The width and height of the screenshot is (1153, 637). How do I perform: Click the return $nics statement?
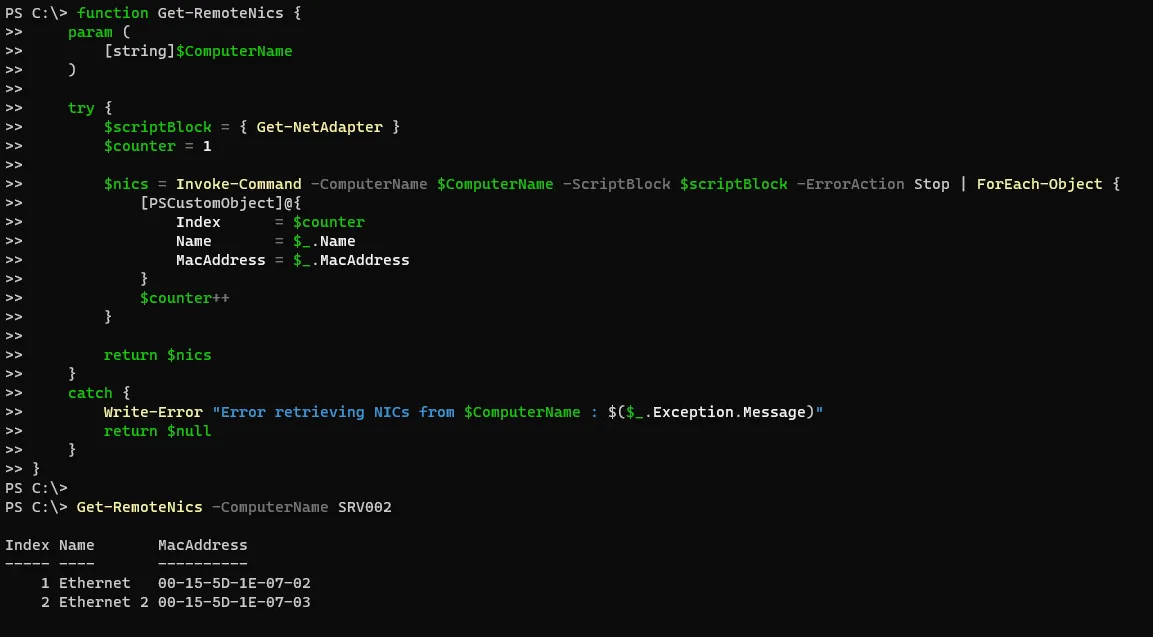coord(157,355)
